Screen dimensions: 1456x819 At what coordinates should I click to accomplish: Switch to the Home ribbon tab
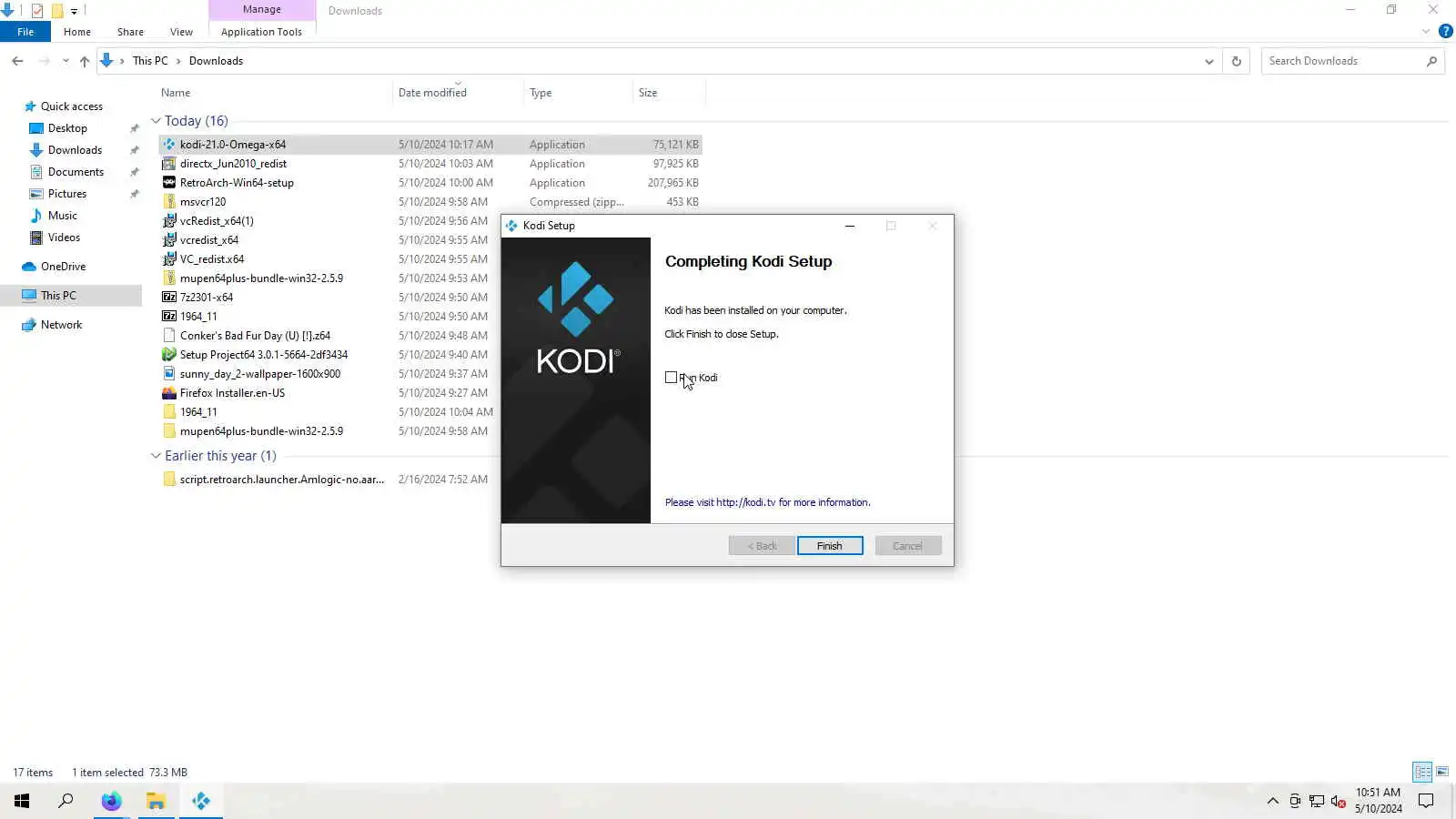tap(77, 32)
